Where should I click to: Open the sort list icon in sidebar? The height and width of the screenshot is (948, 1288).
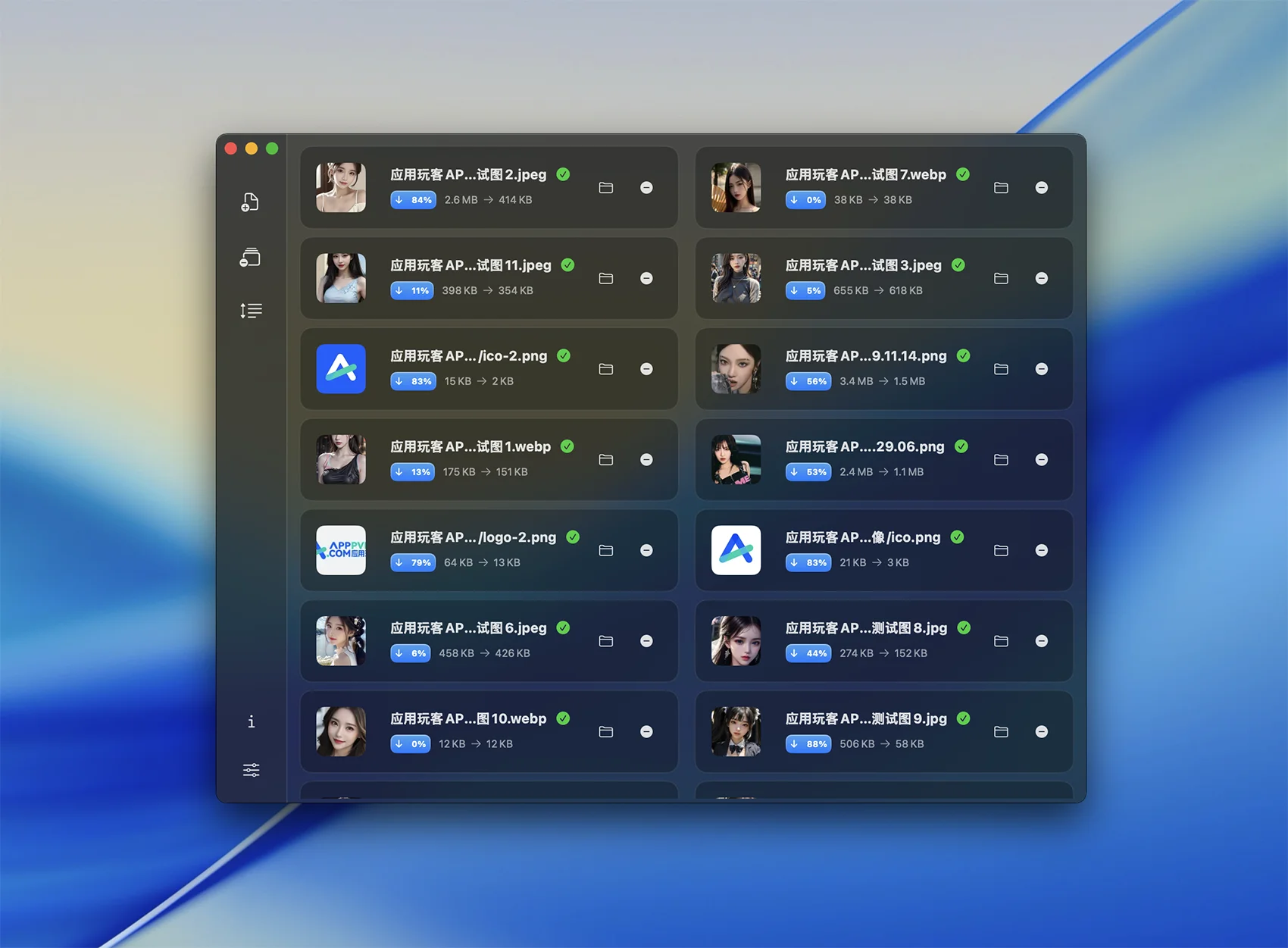click(251, 311)
